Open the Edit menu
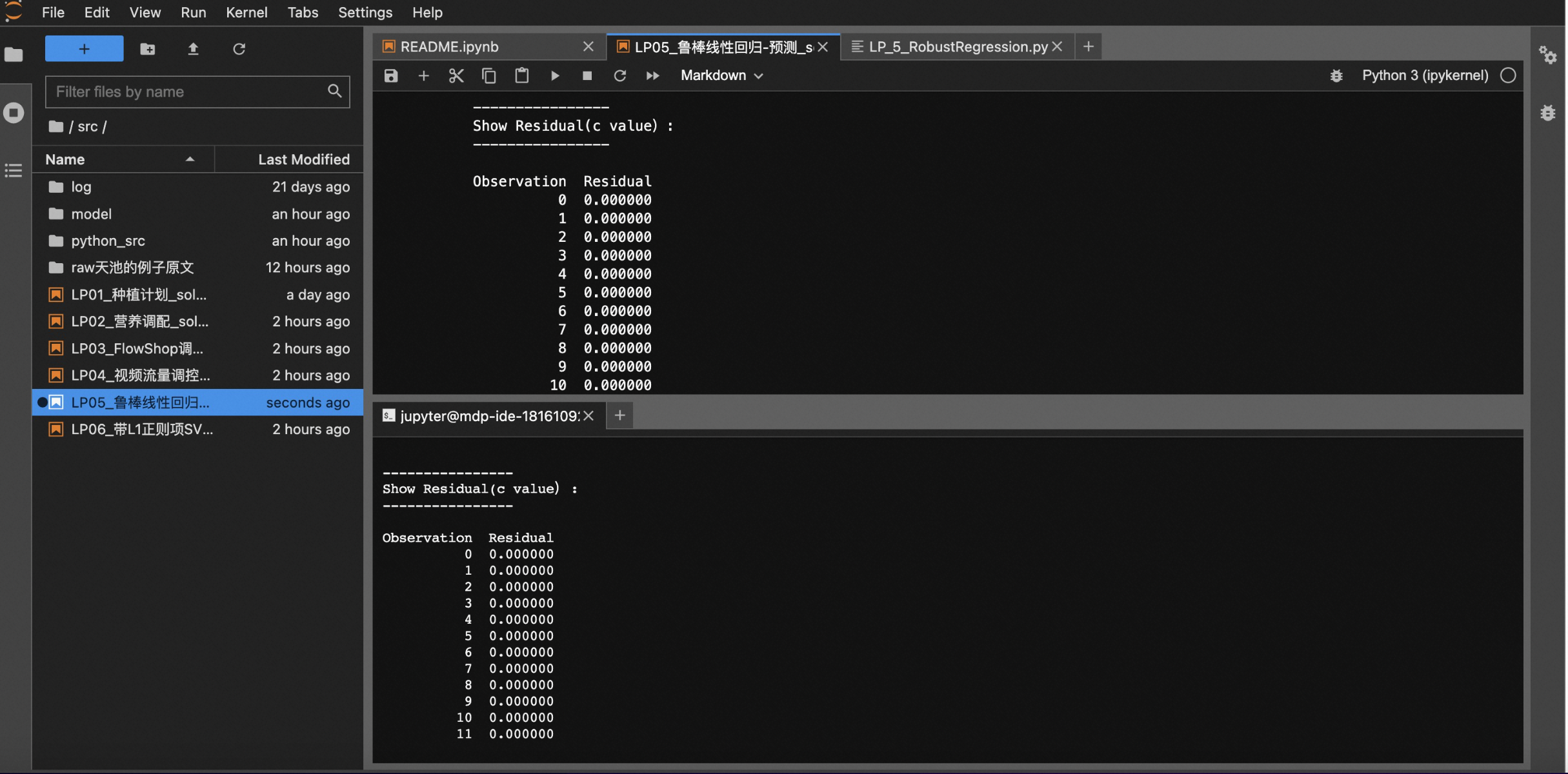 [x=97, y=12]
